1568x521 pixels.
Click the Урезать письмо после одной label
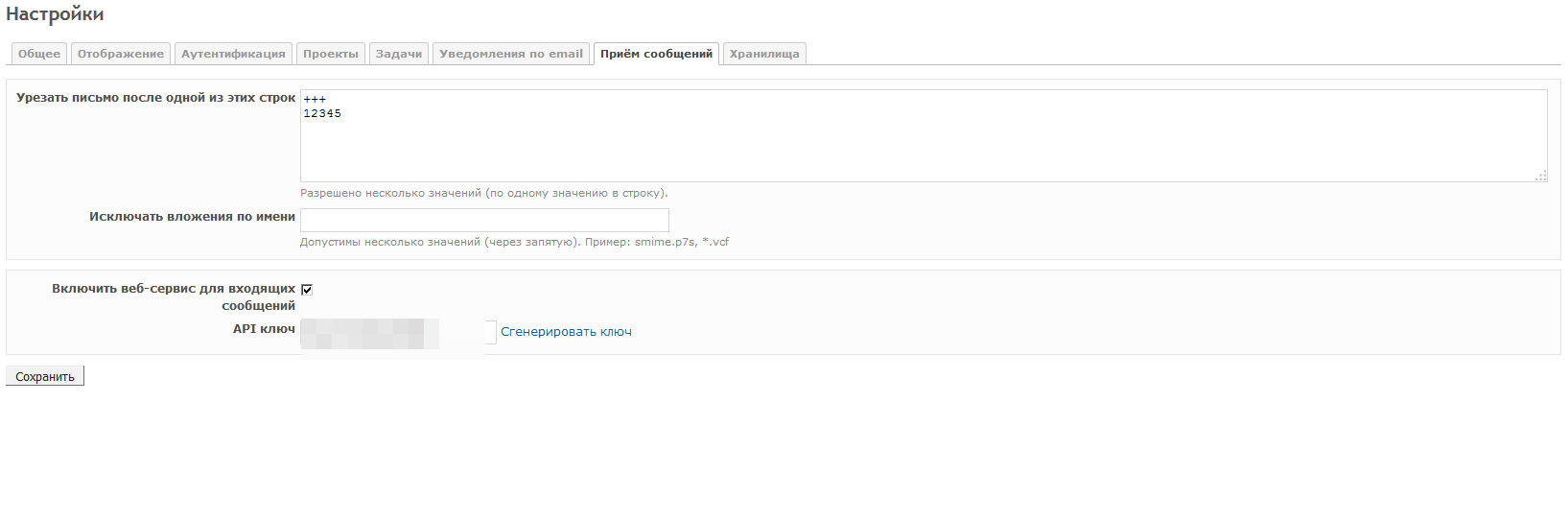(155, 98)
